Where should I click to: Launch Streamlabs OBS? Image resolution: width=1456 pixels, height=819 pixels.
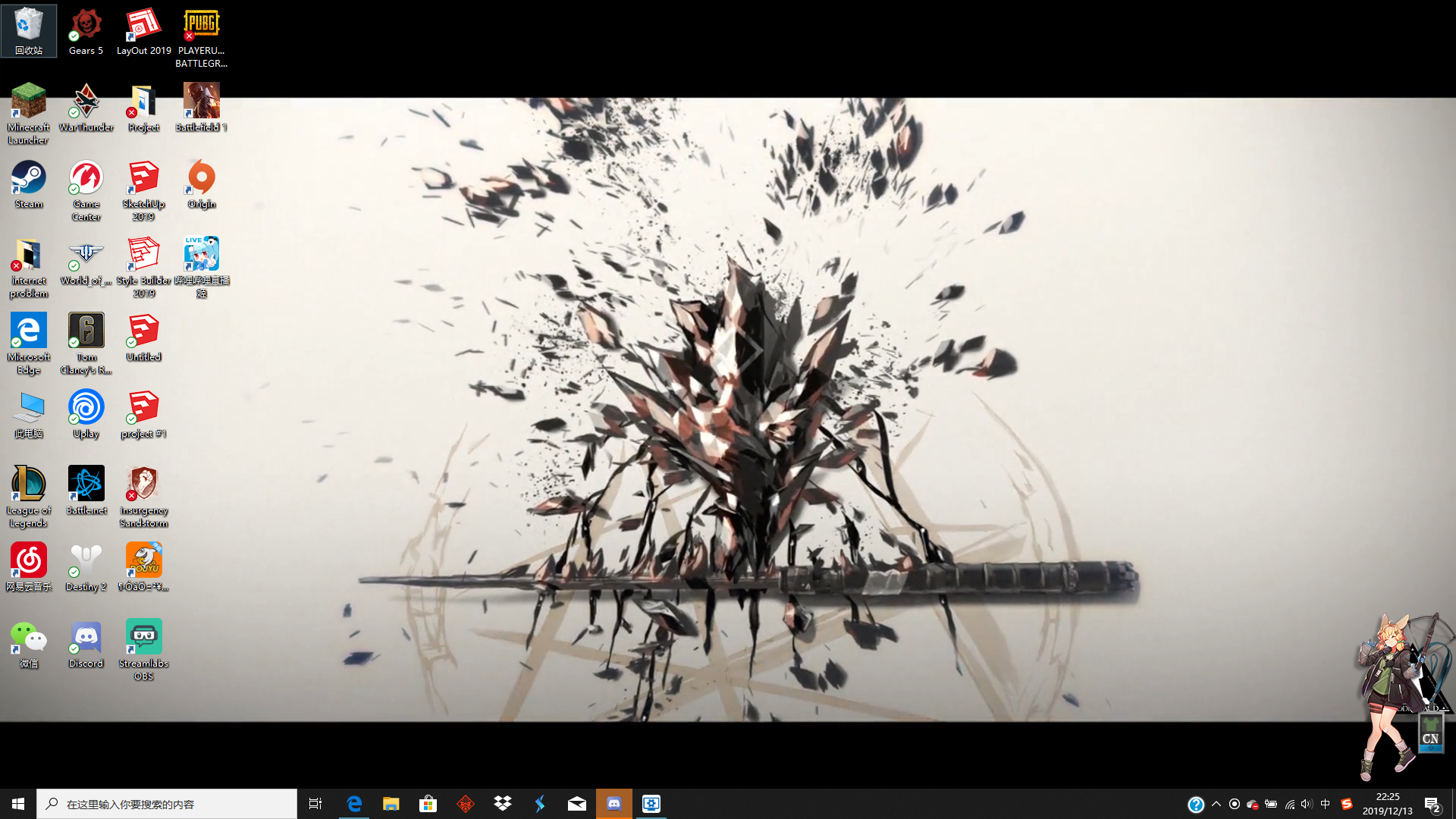click(143, 637)
